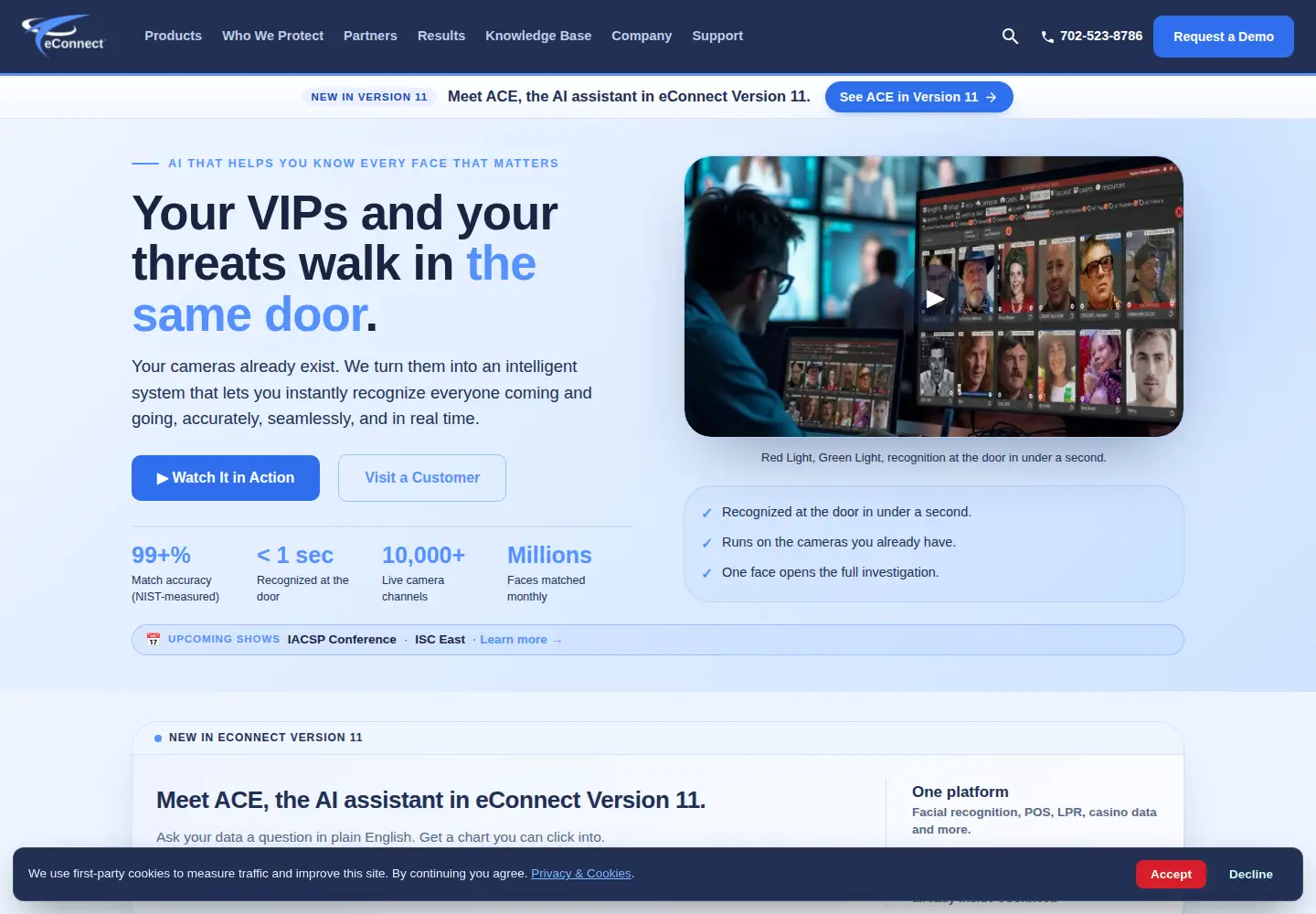Open the Knowledge Base menu
This screenshot has height=914, width=1316.
pos(538,36)
